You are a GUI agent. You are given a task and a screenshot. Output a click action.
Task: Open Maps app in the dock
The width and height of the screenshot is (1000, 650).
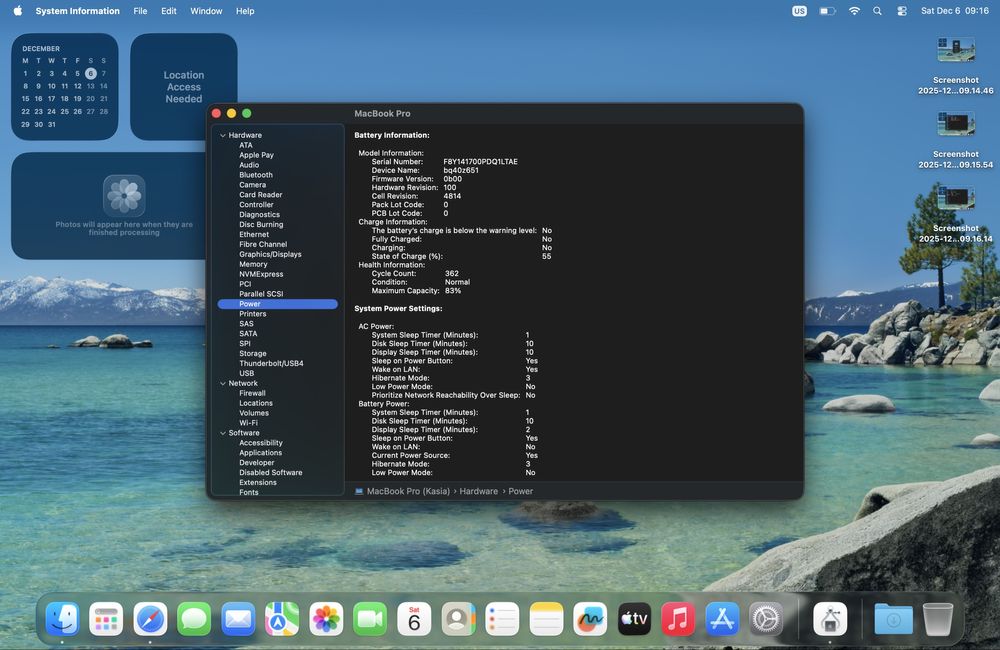tap(282, 619)
